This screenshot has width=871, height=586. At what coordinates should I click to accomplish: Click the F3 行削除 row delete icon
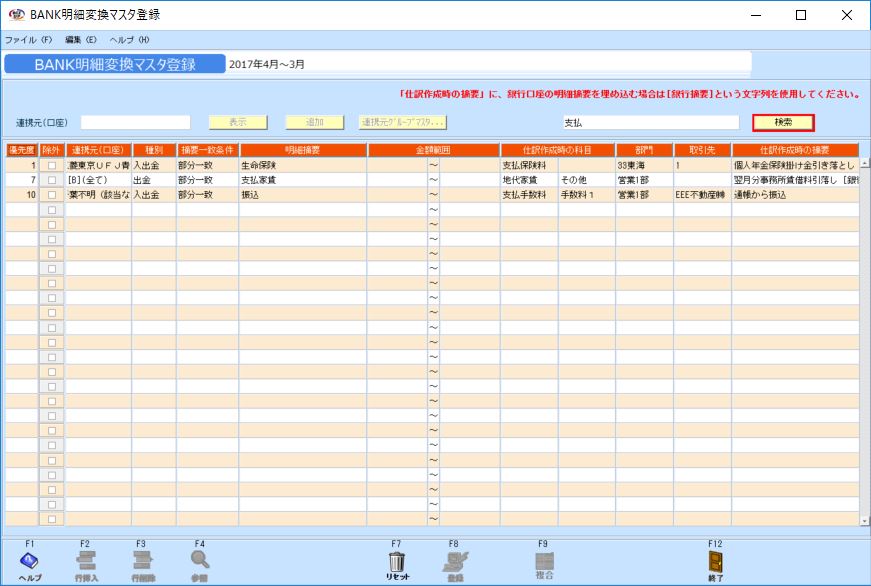(142, 561)
